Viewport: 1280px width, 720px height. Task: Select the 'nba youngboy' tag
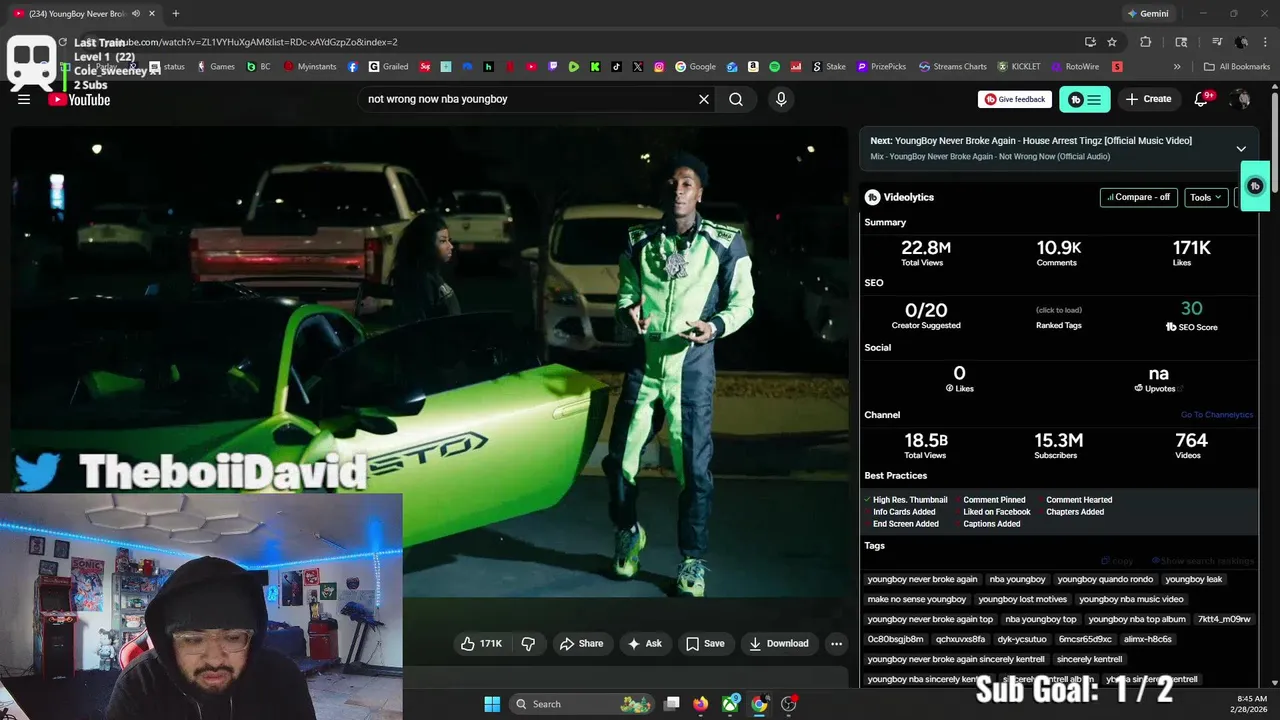1017,579
